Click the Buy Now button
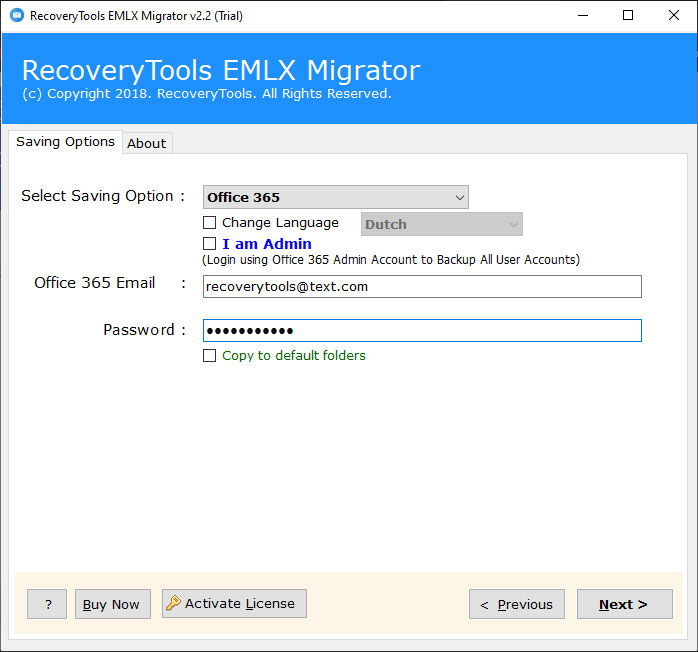The height and width of the screenshot is (652, 698). 113,604
